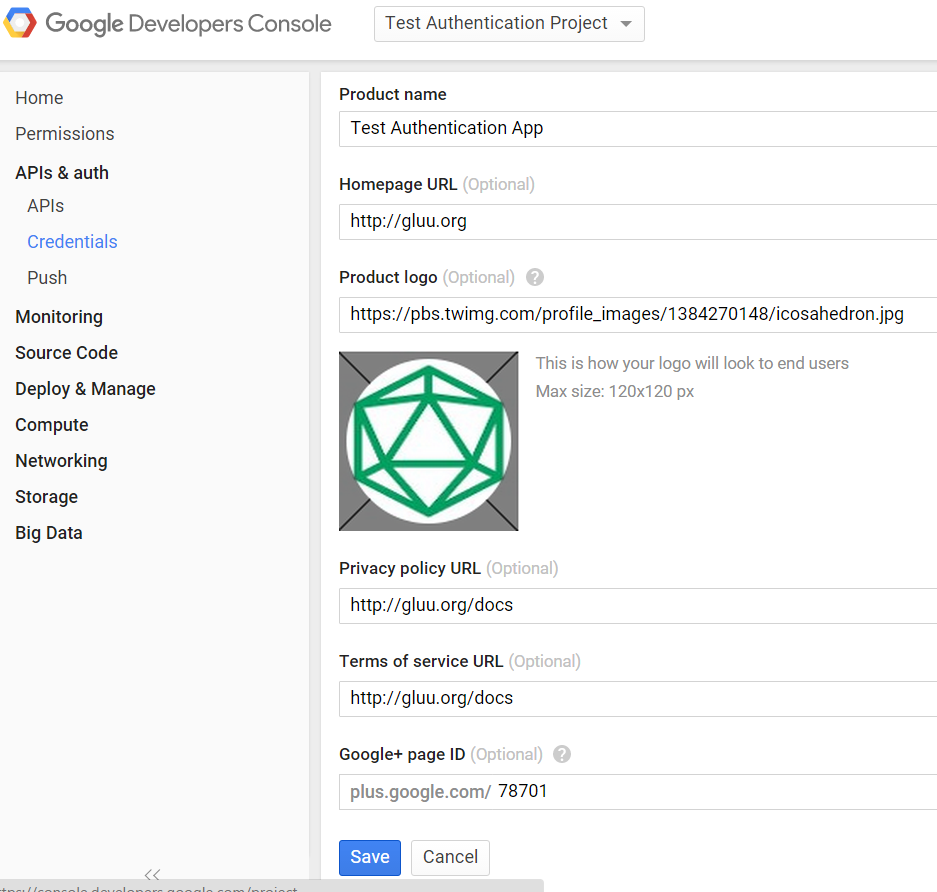937x892 pixels.
Task: Expand the Monitoring section
Action: tap(59, 317)
